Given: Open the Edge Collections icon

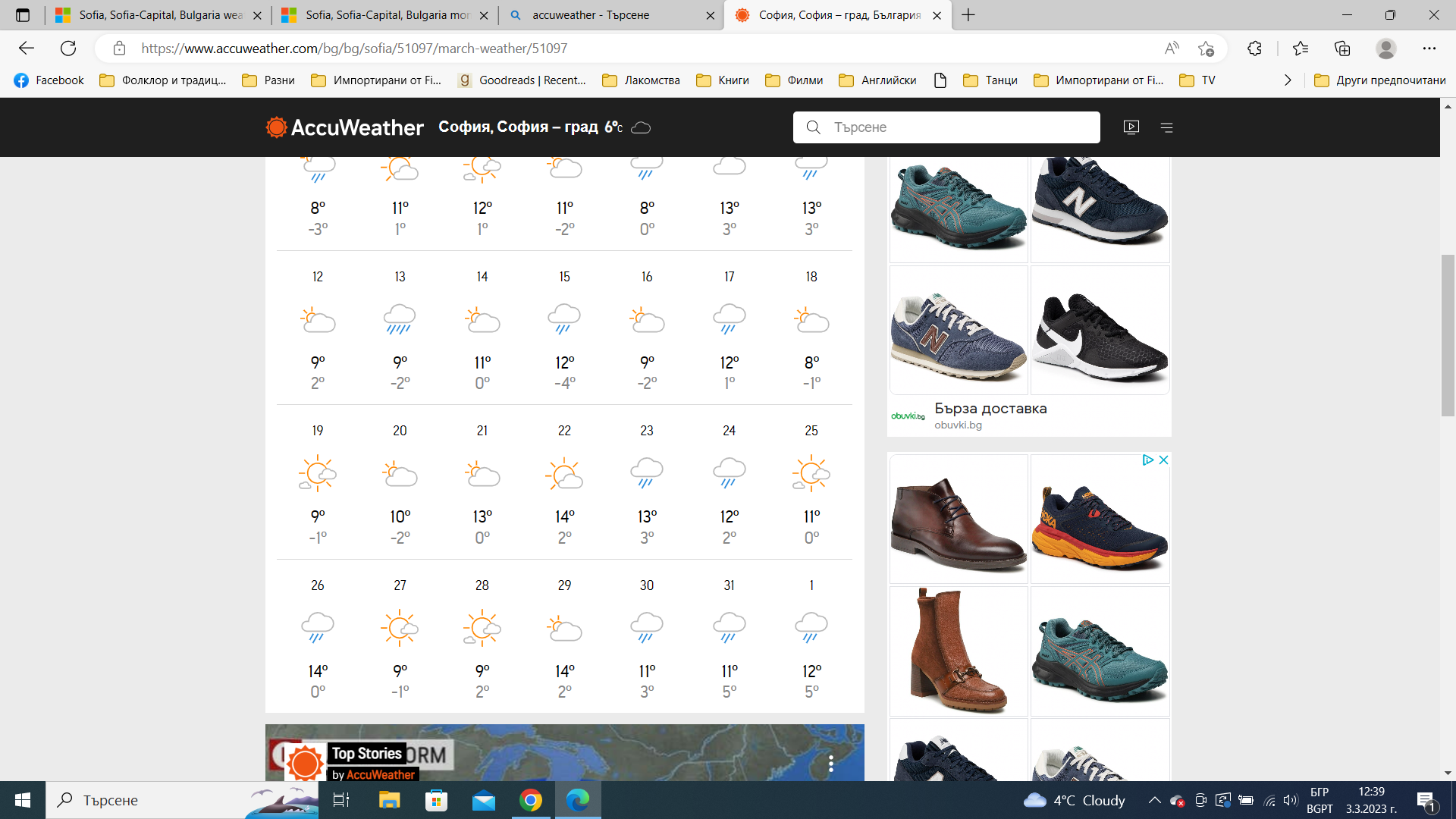Looking at the screenshot, I should (1342, 49).
